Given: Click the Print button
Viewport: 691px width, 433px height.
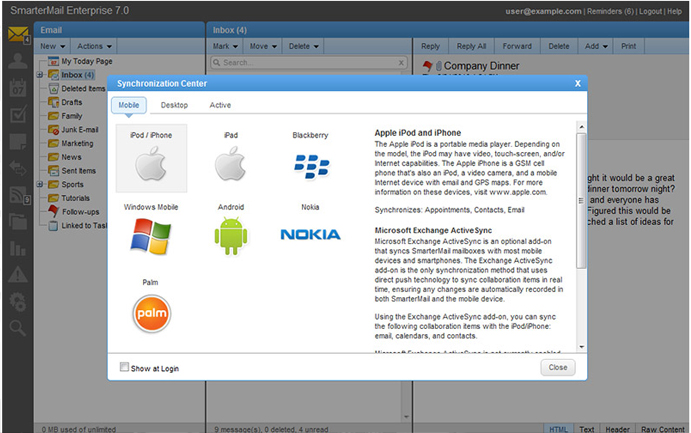Looking at the screenshot, I should [x=628, y=46].
